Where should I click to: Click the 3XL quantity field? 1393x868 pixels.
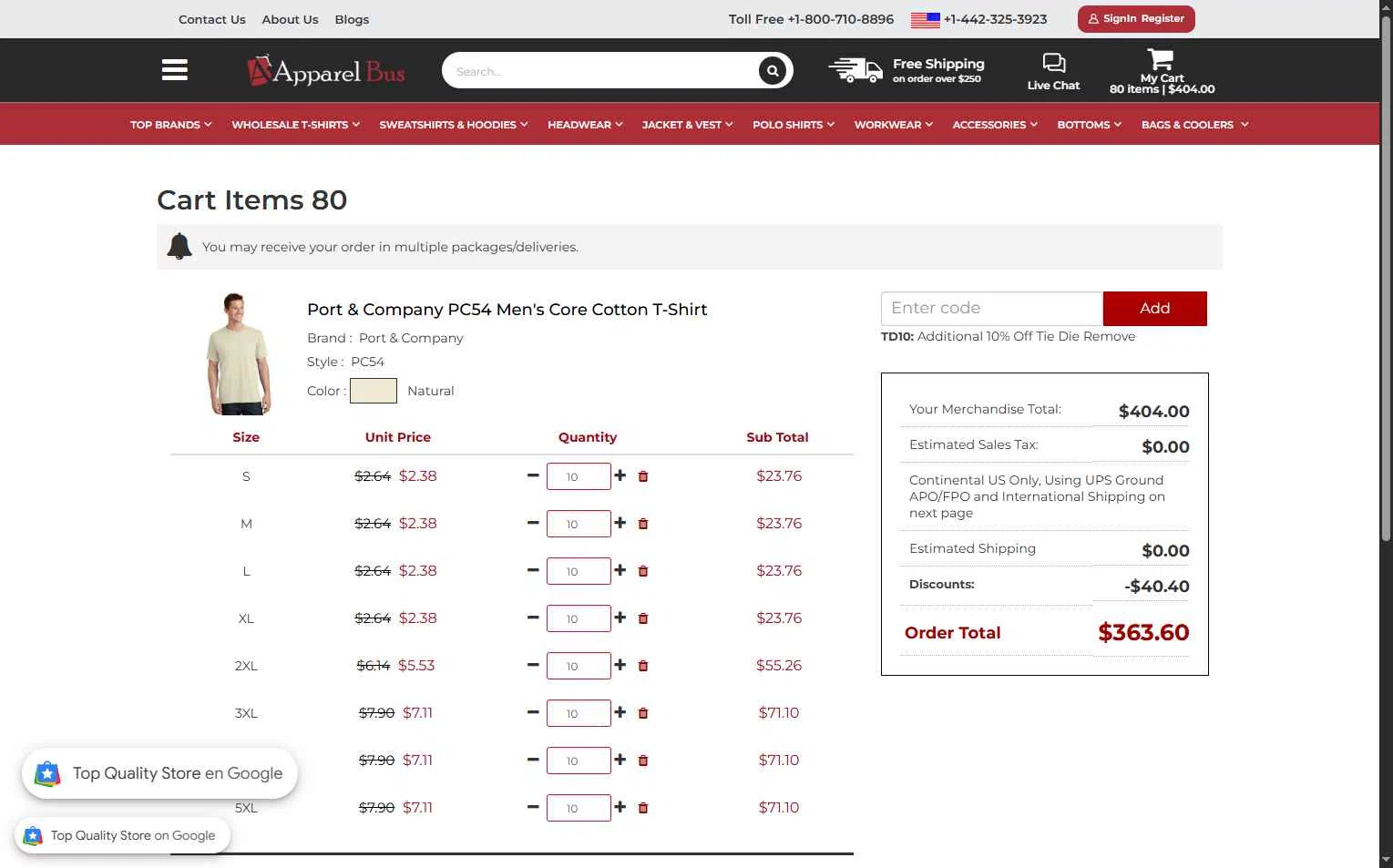[579, 713]
